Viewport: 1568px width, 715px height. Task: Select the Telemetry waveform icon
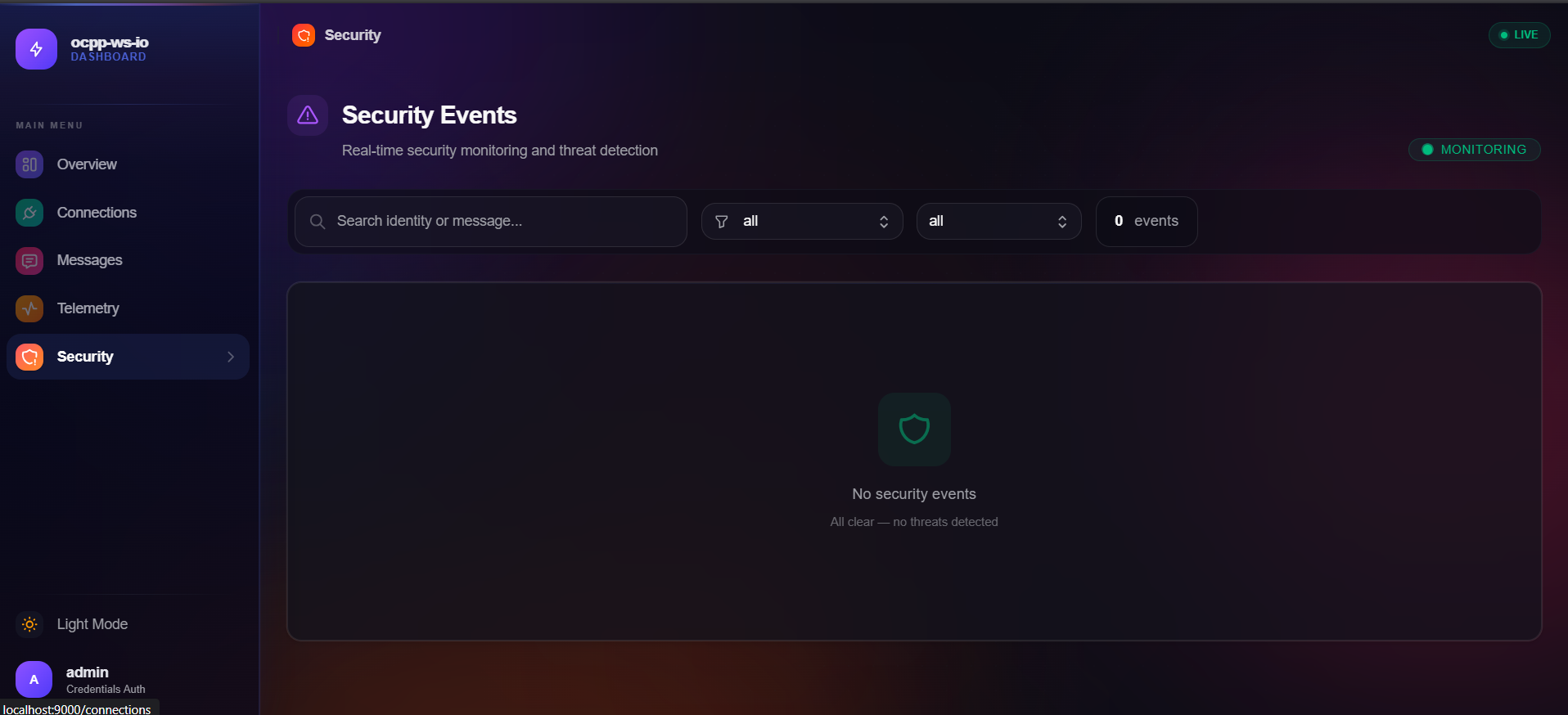29,308
